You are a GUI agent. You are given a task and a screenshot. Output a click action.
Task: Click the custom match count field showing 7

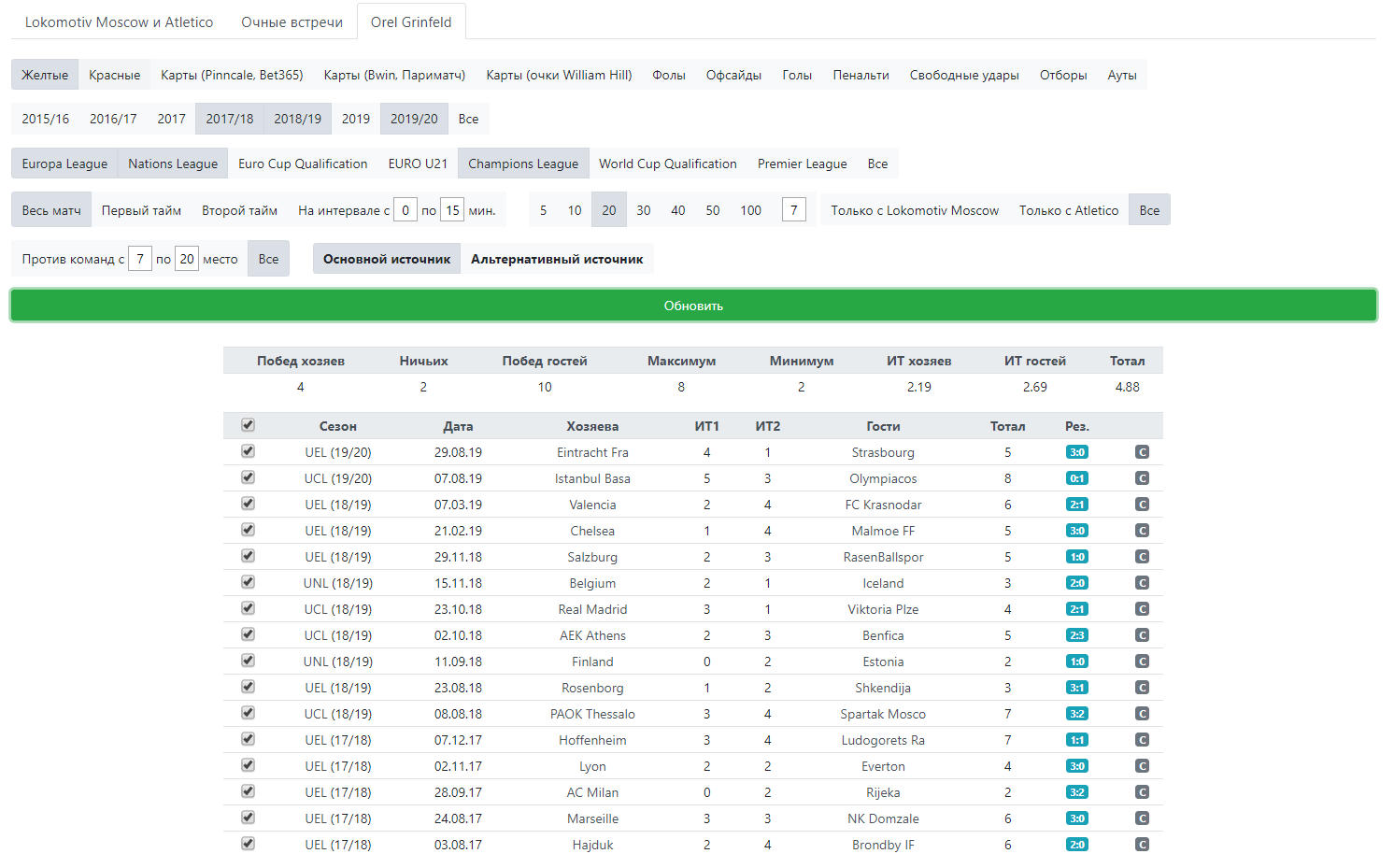tap(793, 210)
